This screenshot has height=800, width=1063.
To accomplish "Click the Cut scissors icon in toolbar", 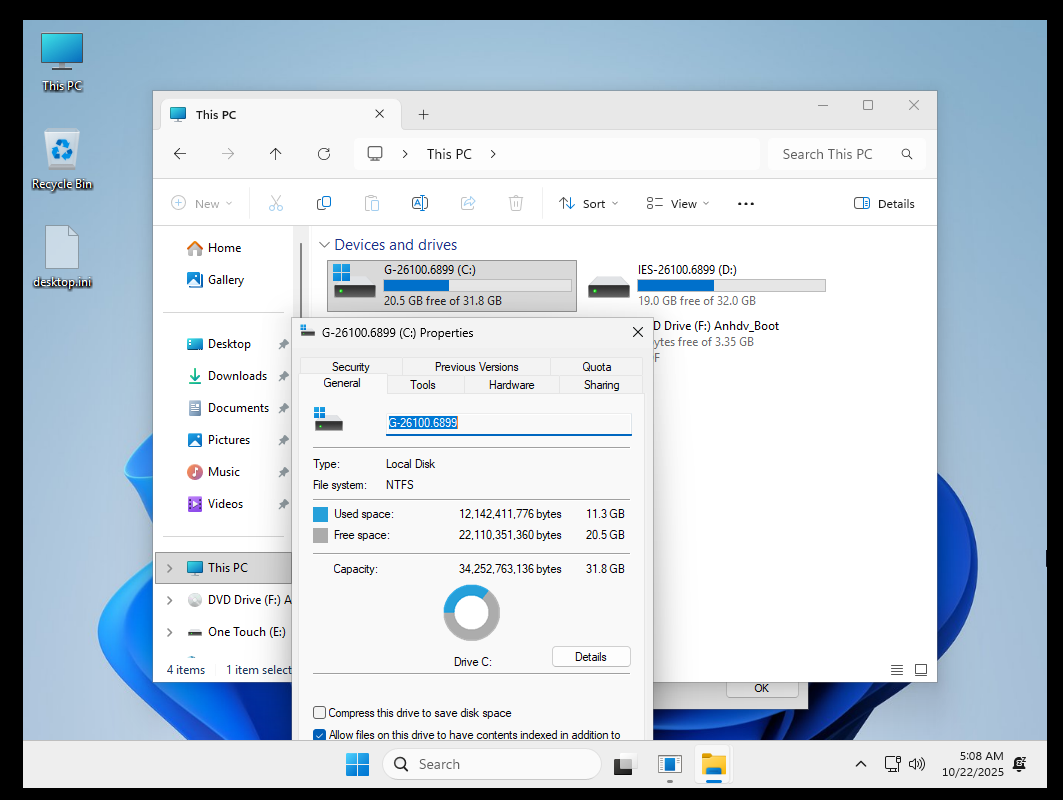I will (x=275, y=203).
